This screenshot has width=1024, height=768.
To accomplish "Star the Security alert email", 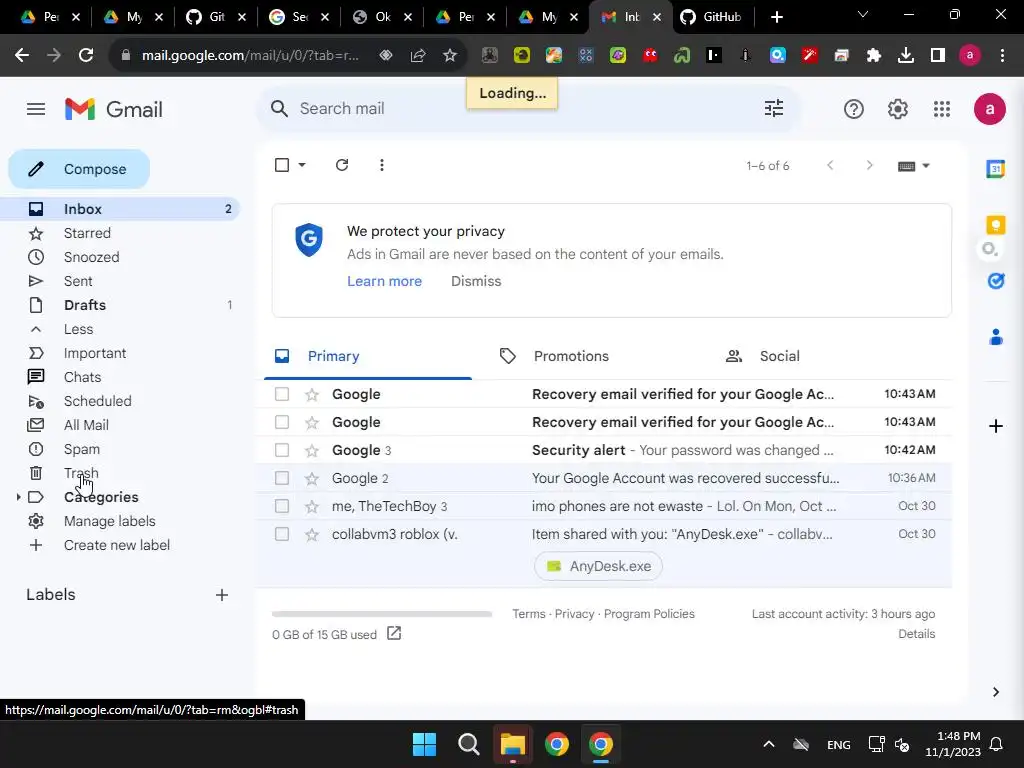I will pyautogui.click(x=312, y=450).
